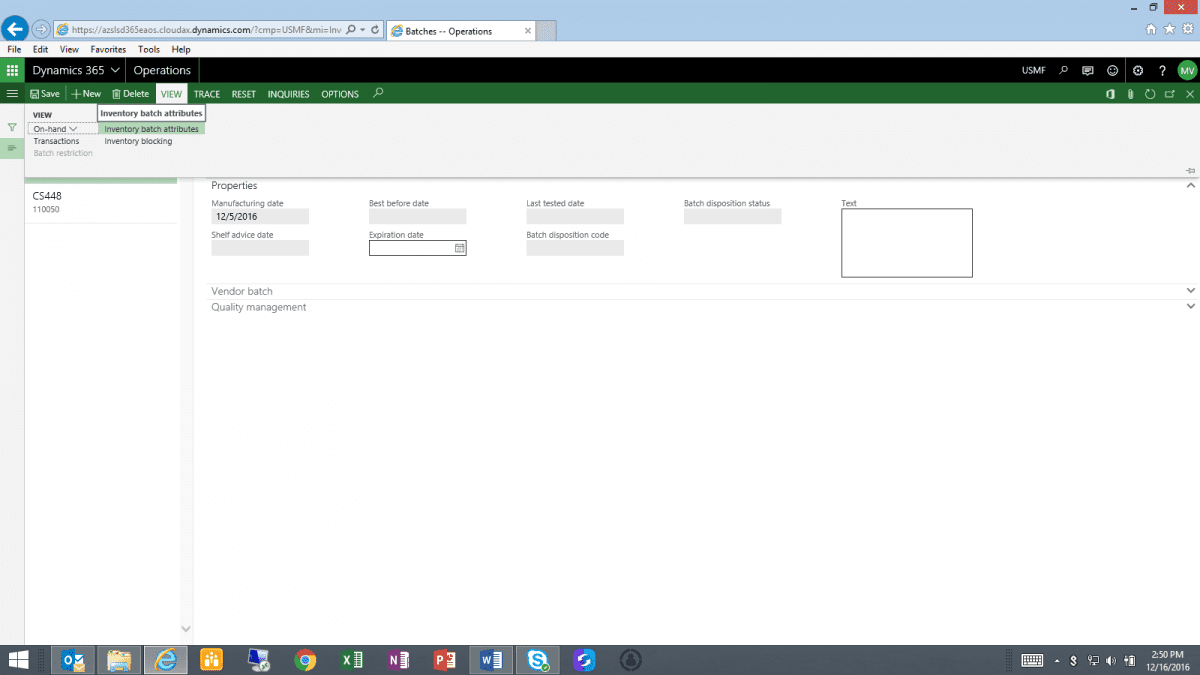Open the Office integration icon
This screenshot has width=1200, height=675.
click(x=1110, y=94)
